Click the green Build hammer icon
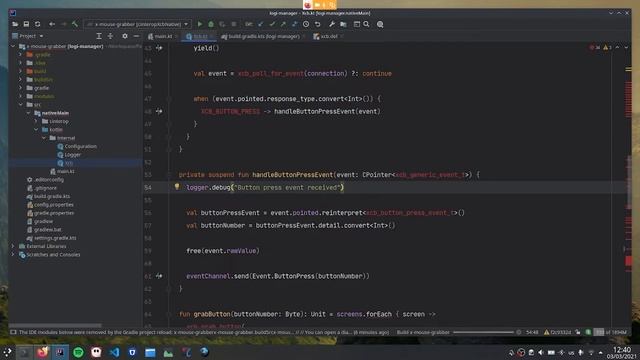Screen dimensions: 640x360 pos(75,24)
